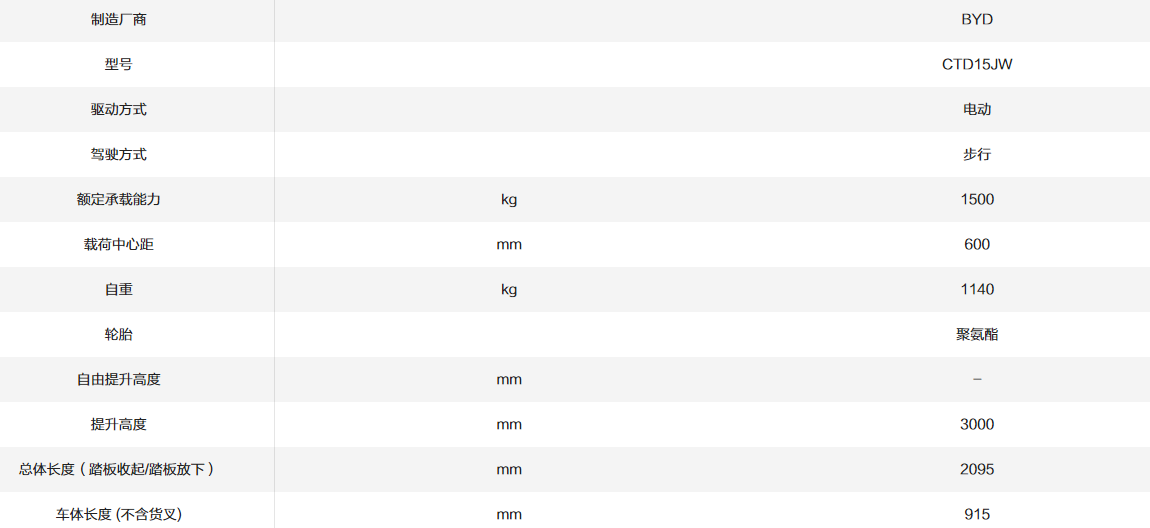Click the kg unit in 自重 row

pyautogui.click(x=509, y=289)
